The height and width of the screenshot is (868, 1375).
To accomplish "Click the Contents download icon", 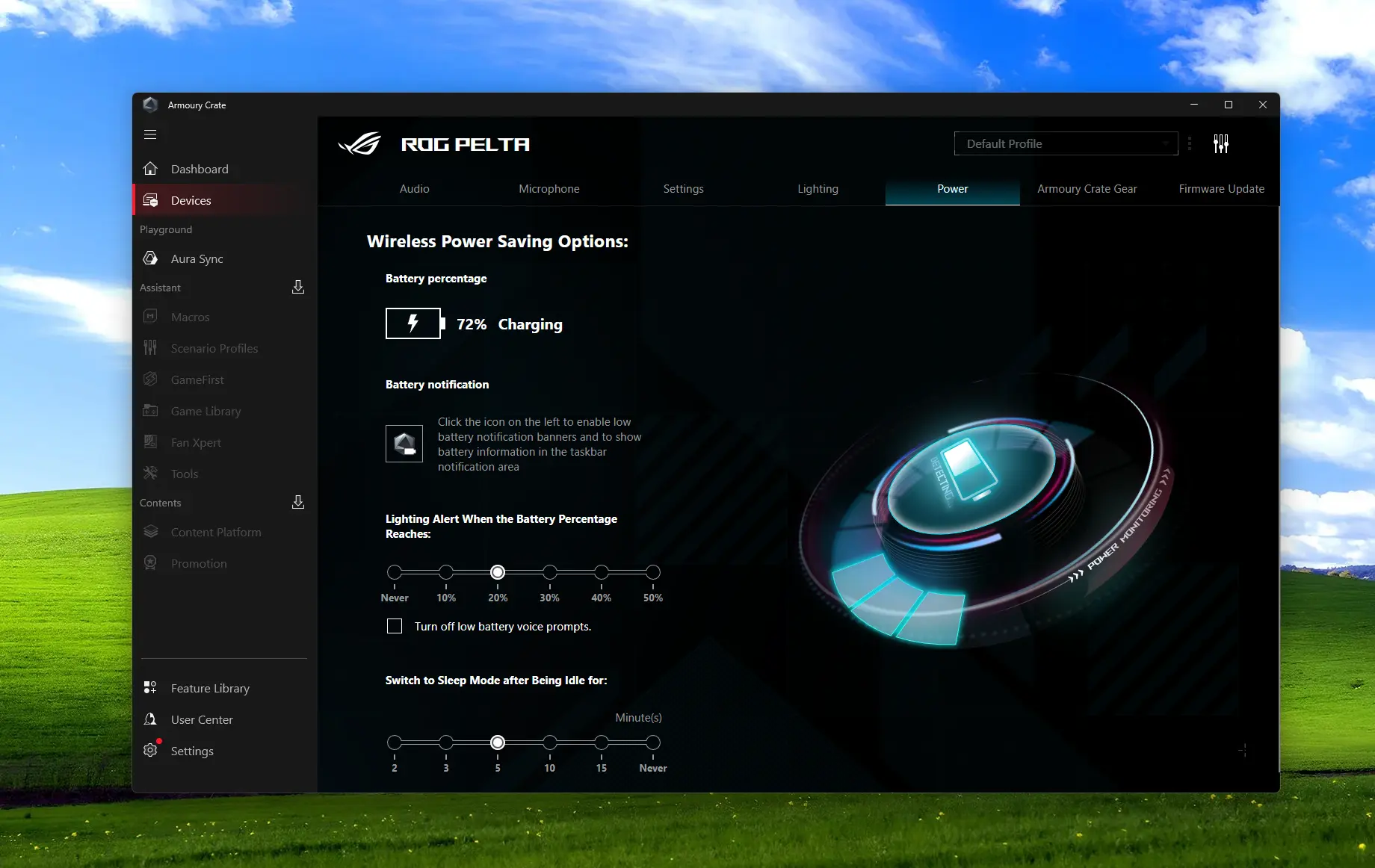I will pos(297,502).
